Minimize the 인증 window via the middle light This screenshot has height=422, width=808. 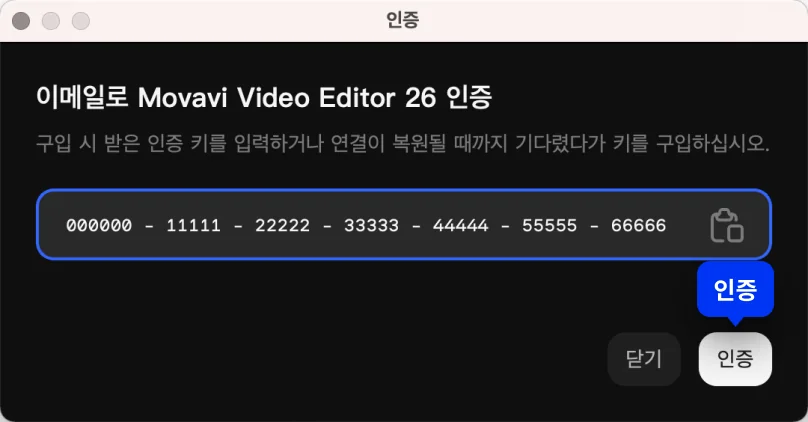[x=50, y=21]
